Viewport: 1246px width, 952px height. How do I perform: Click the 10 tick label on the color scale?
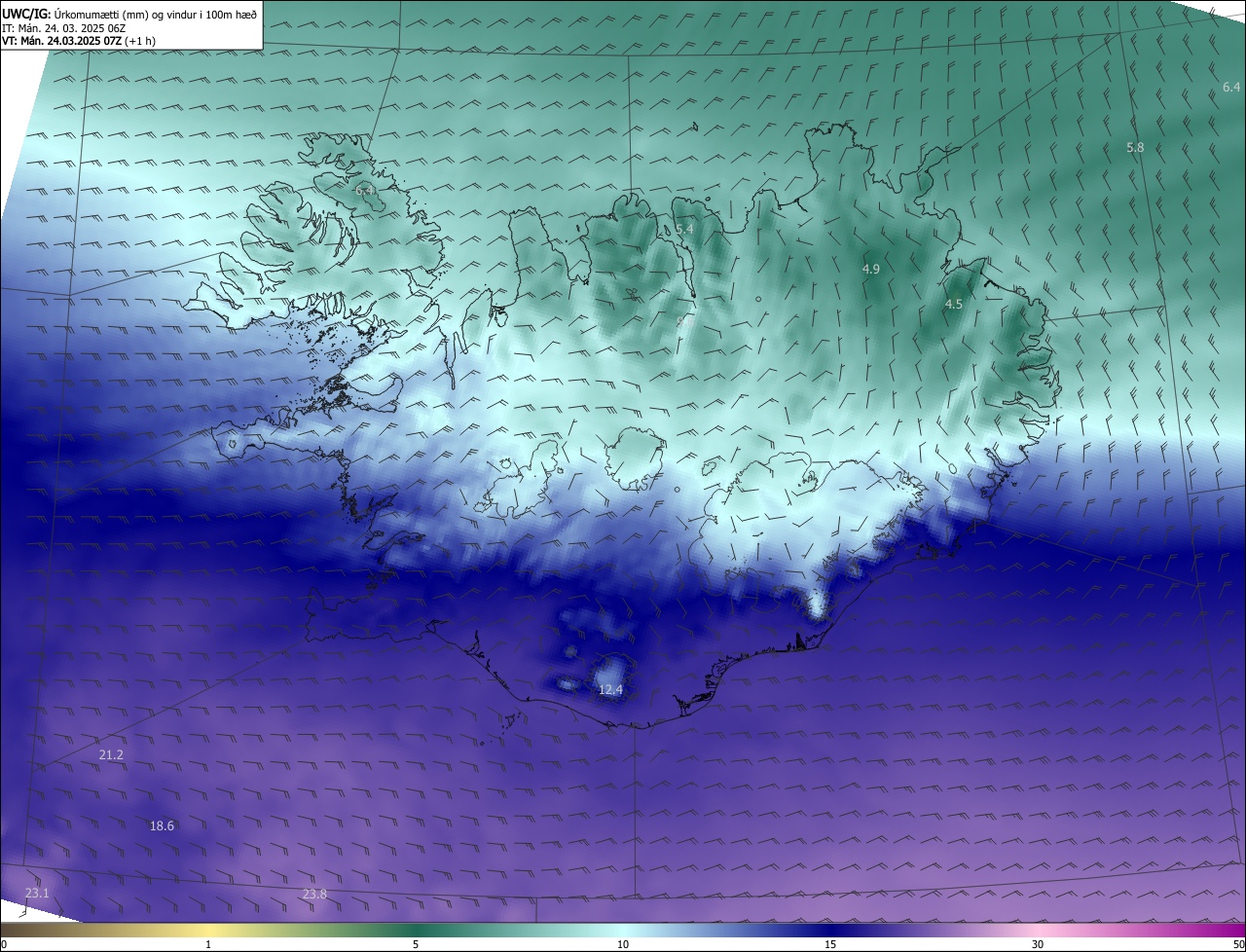tap(623, 944)
